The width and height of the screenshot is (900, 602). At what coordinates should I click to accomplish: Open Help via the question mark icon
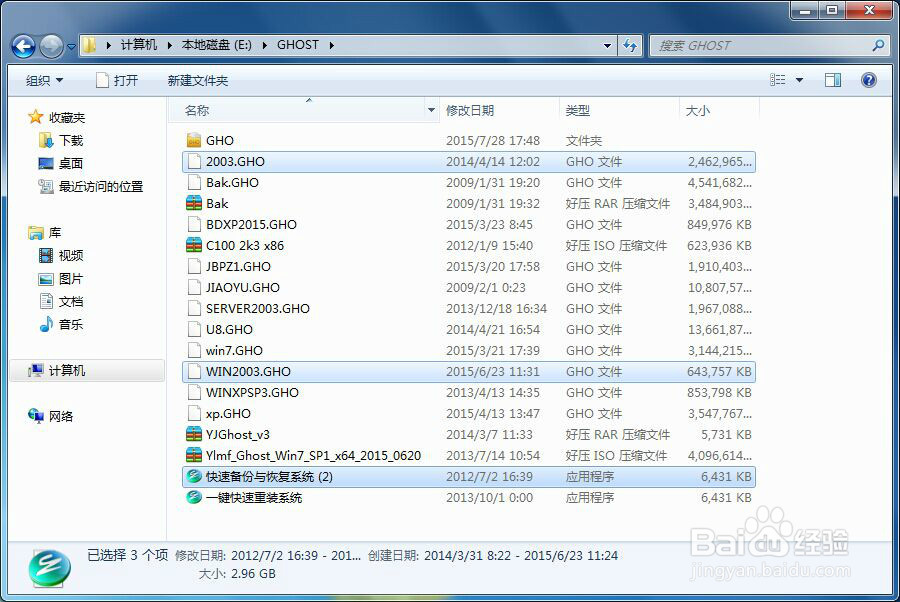point(868,79)
